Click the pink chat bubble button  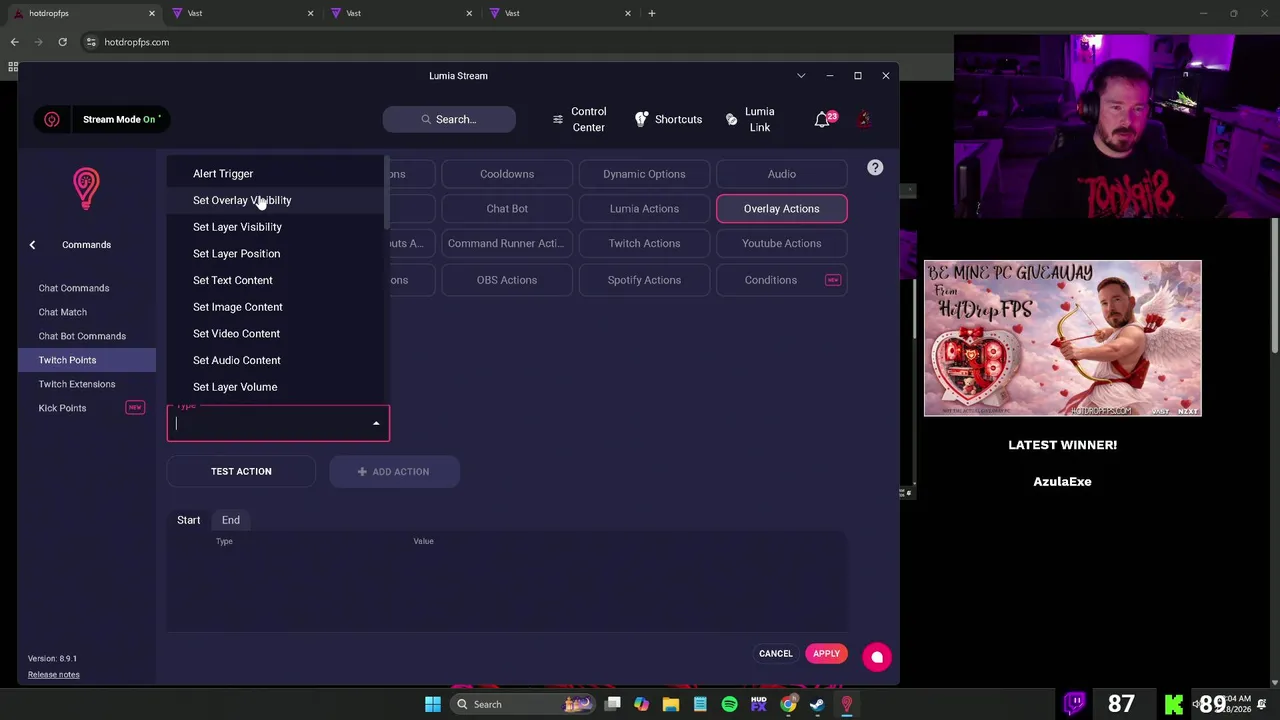tap(877, 657)
